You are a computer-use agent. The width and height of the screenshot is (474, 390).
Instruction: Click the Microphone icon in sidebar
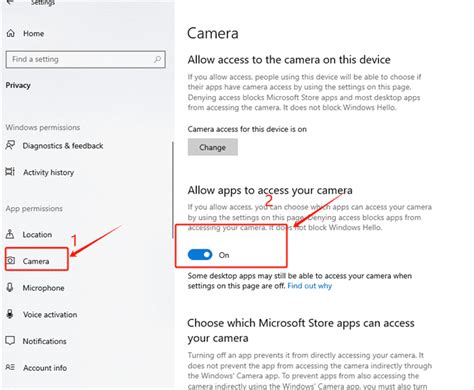pos(10,287)
